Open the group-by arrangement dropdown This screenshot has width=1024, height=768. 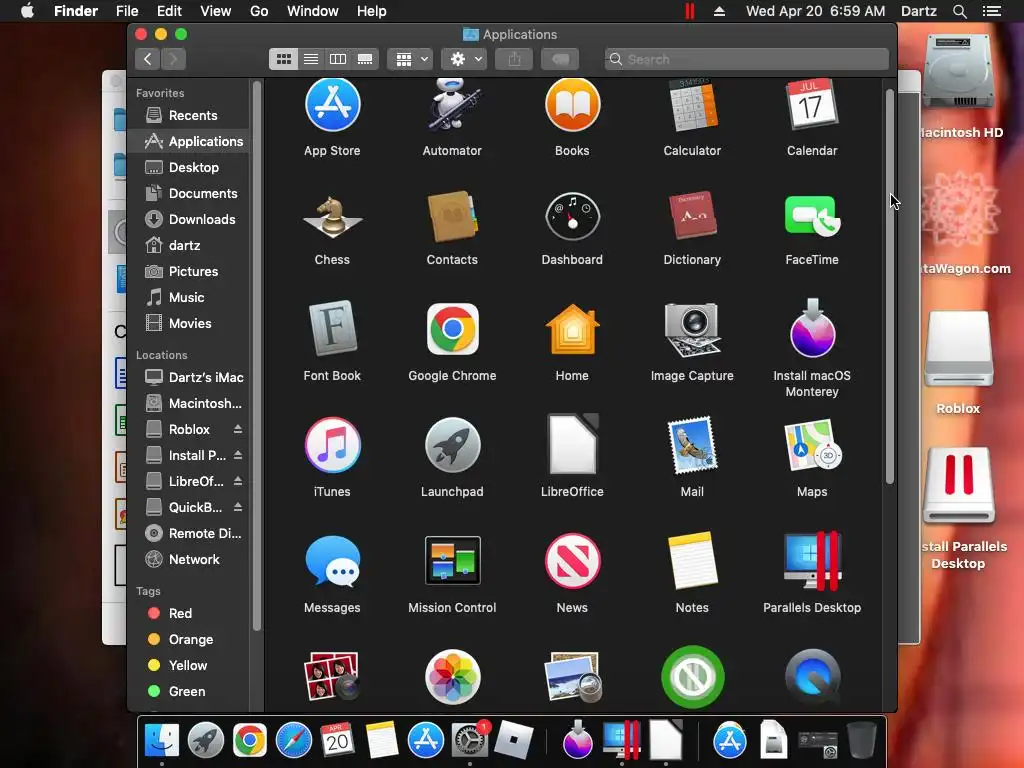410,59
